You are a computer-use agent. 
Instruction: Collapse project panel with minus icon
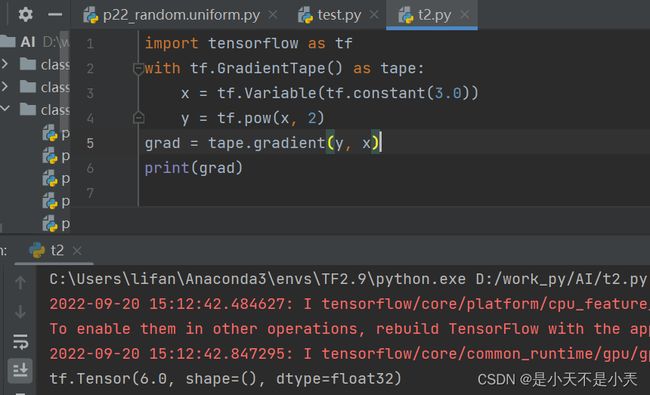click(x=55, y=15)
